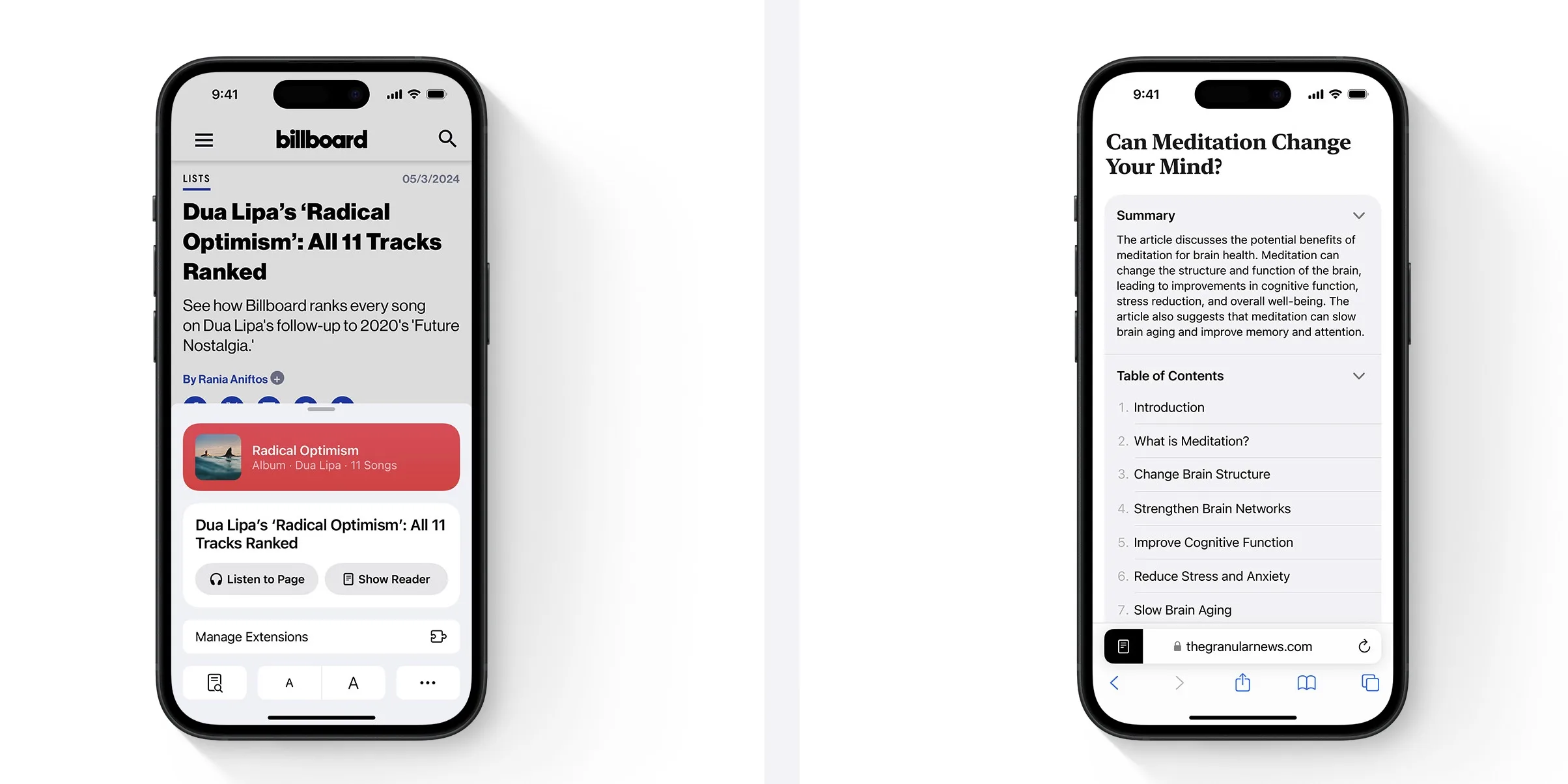Open the Listen to Page button
Viewport: 1568px width, 784px height.
click(x=256, y=579)
